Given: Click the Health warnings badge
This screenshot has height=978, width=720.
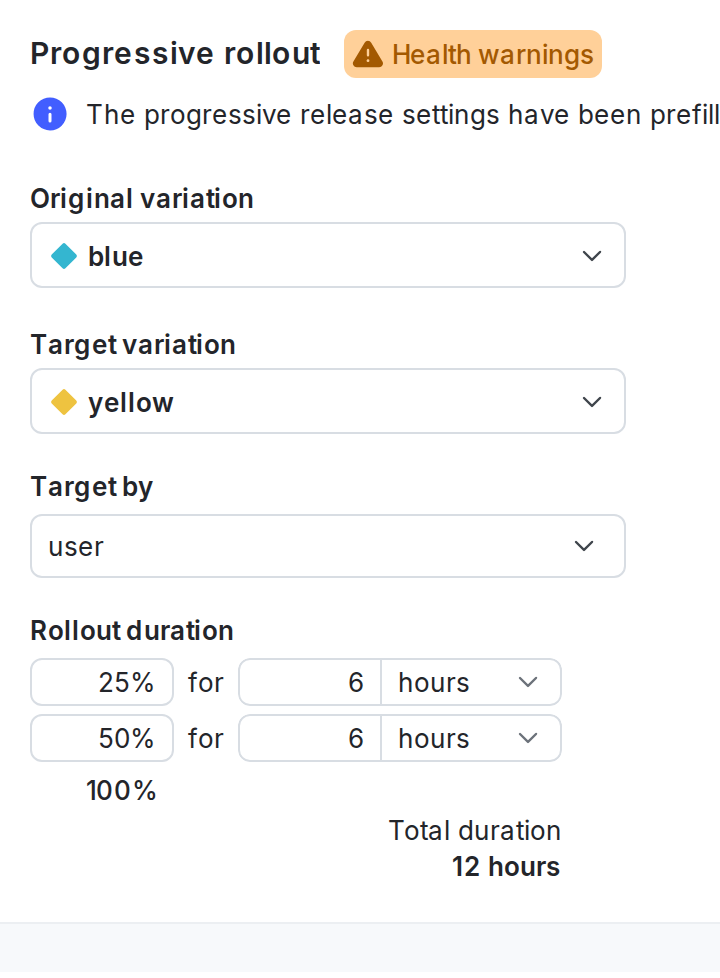Looking at the screenshot, I should [472, 54].
